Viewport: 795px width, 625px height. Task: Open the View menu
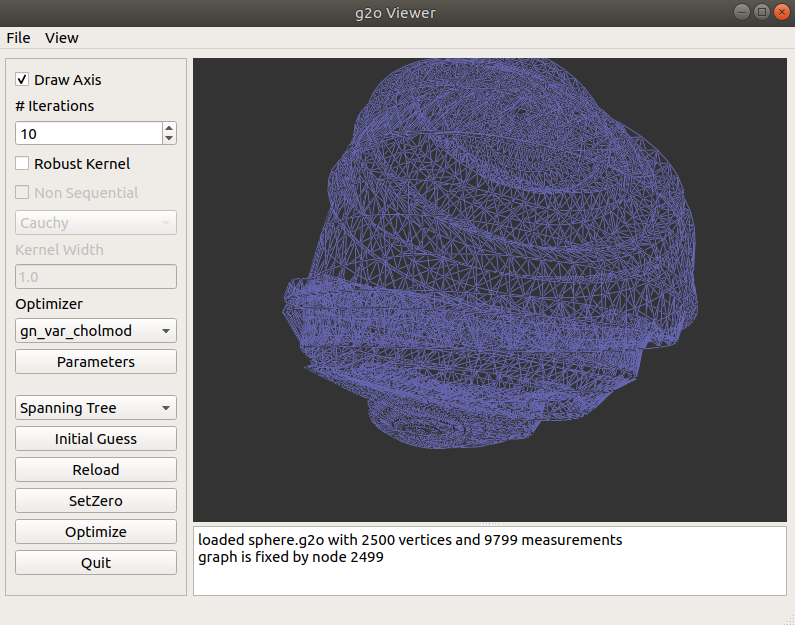tap(62, 38)
